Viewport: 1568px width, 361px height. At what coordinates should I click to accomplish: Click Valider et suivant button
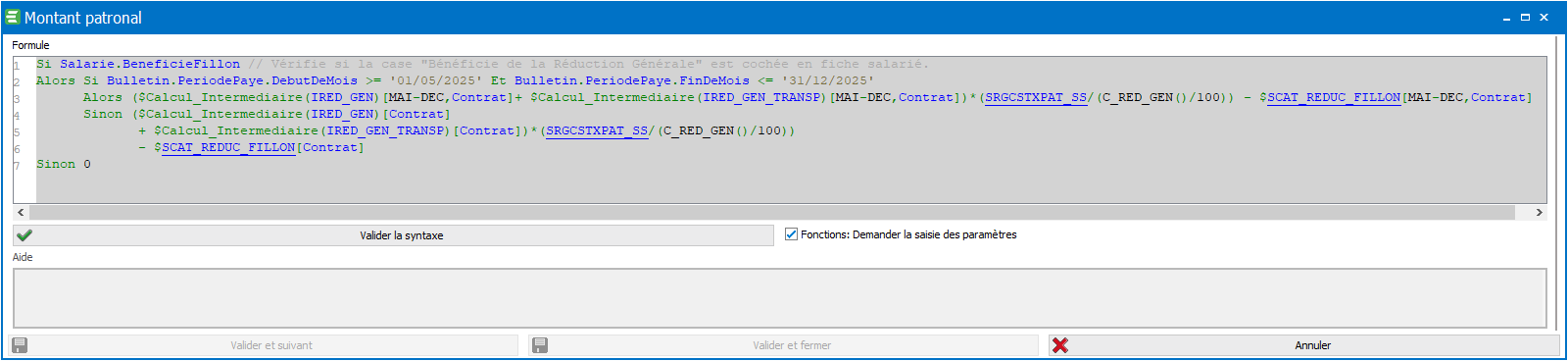263,345
